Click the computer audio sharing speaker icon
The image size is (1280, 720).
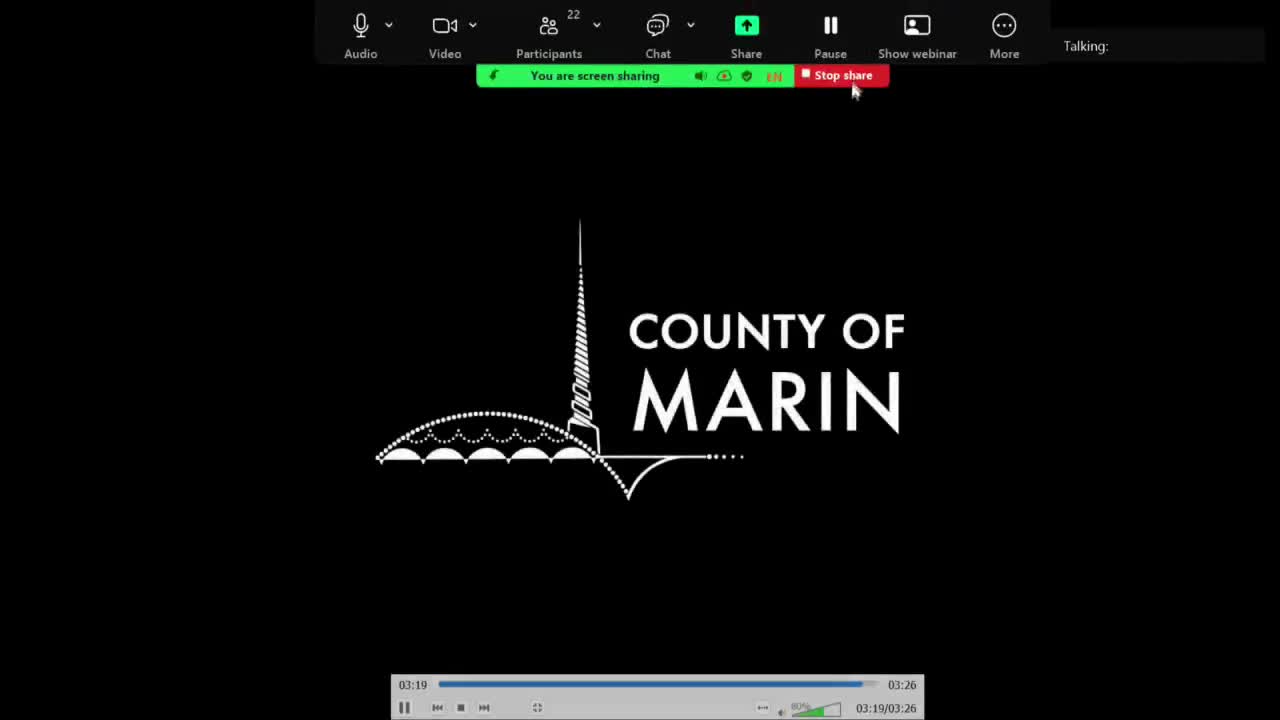[701, 76]
